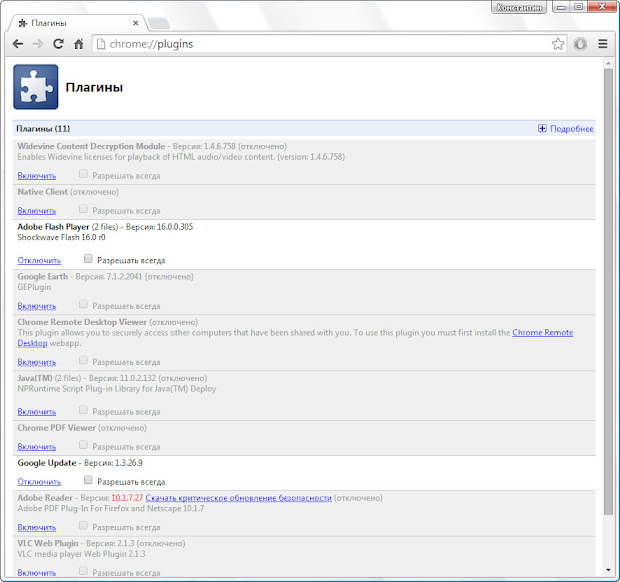Click the round extension icon near menu

(x=580, y=44)
